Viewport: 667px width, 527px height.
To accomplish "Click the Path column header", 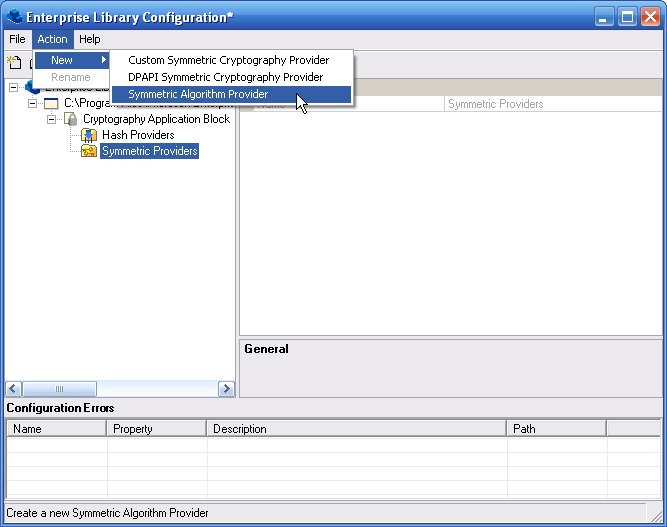I will click(556, 429).
